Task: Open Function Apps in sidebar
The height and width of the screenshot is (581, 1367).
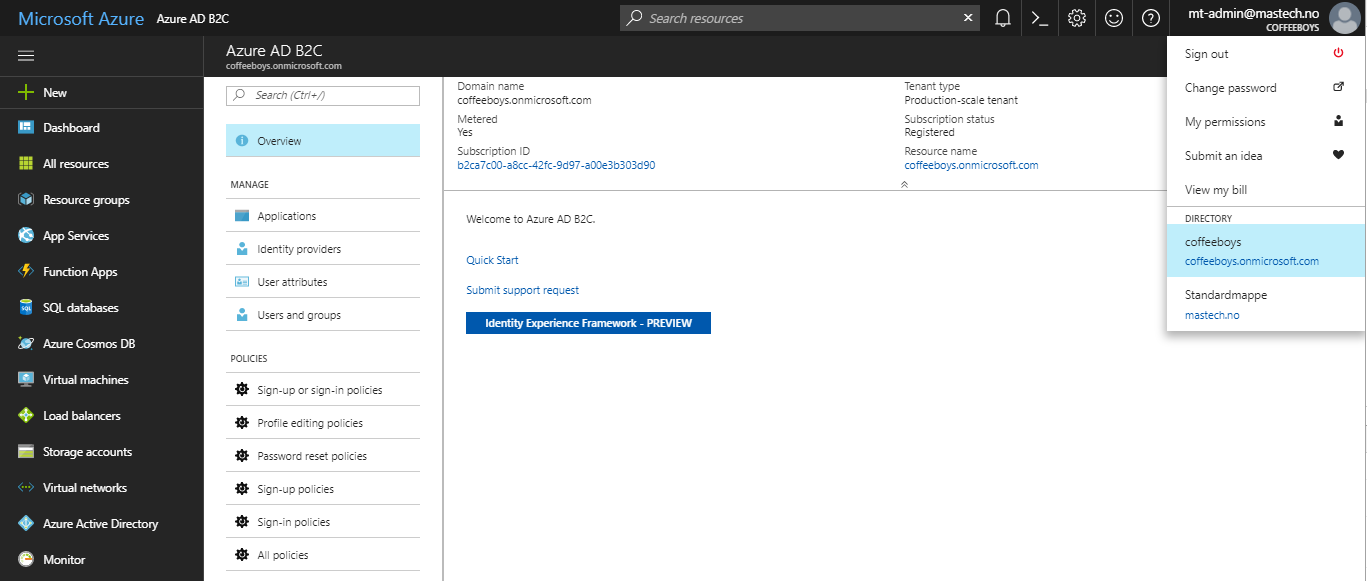Action: click(80, 272)
